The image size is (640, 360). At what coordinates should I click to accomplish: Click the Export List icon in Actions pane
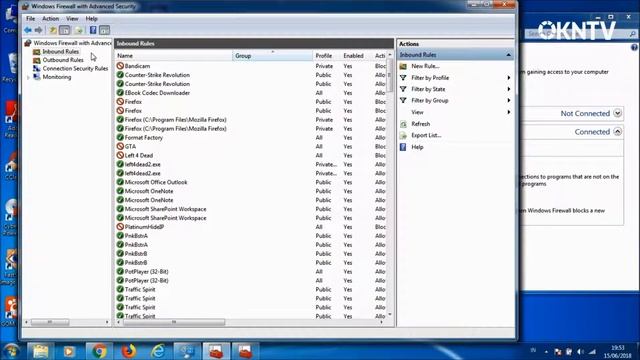pyautogui.click(x=403, y=135)
